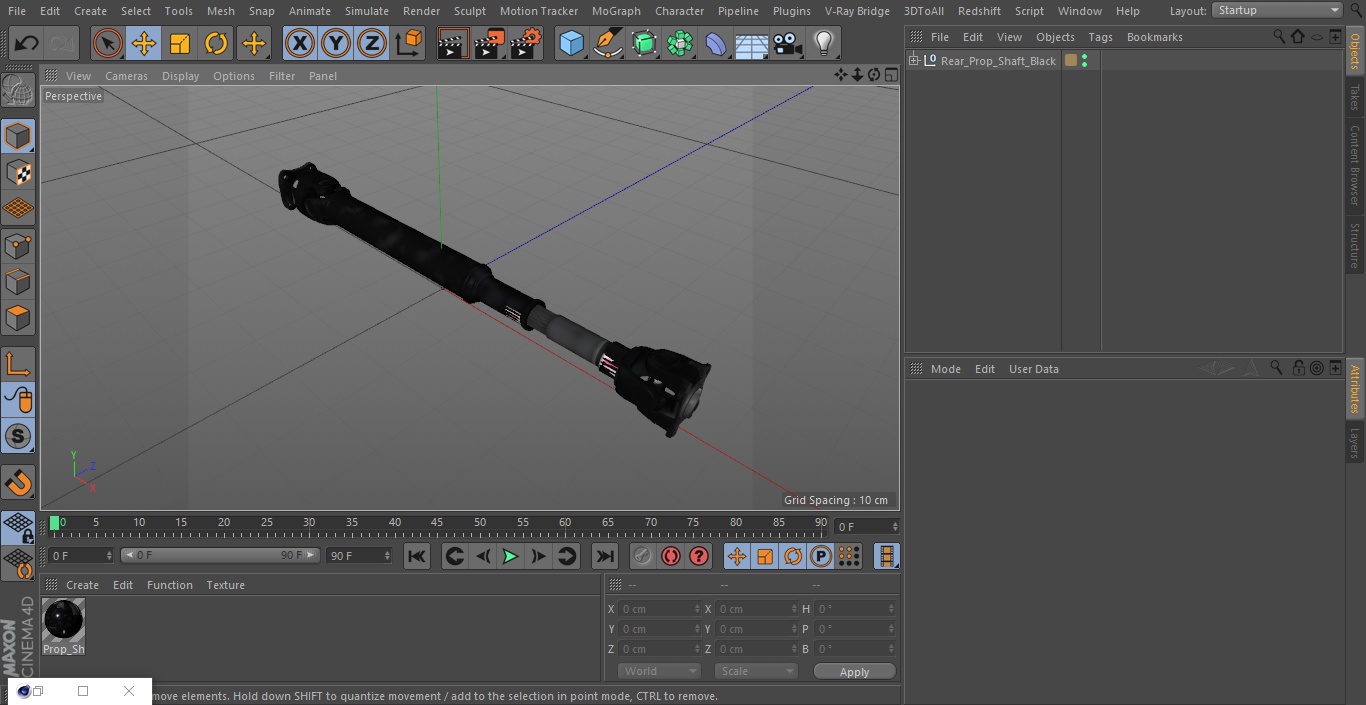Switch to Edges mode
The height and width of the screenshot is (705, 1366).
(x=18, y=282)
